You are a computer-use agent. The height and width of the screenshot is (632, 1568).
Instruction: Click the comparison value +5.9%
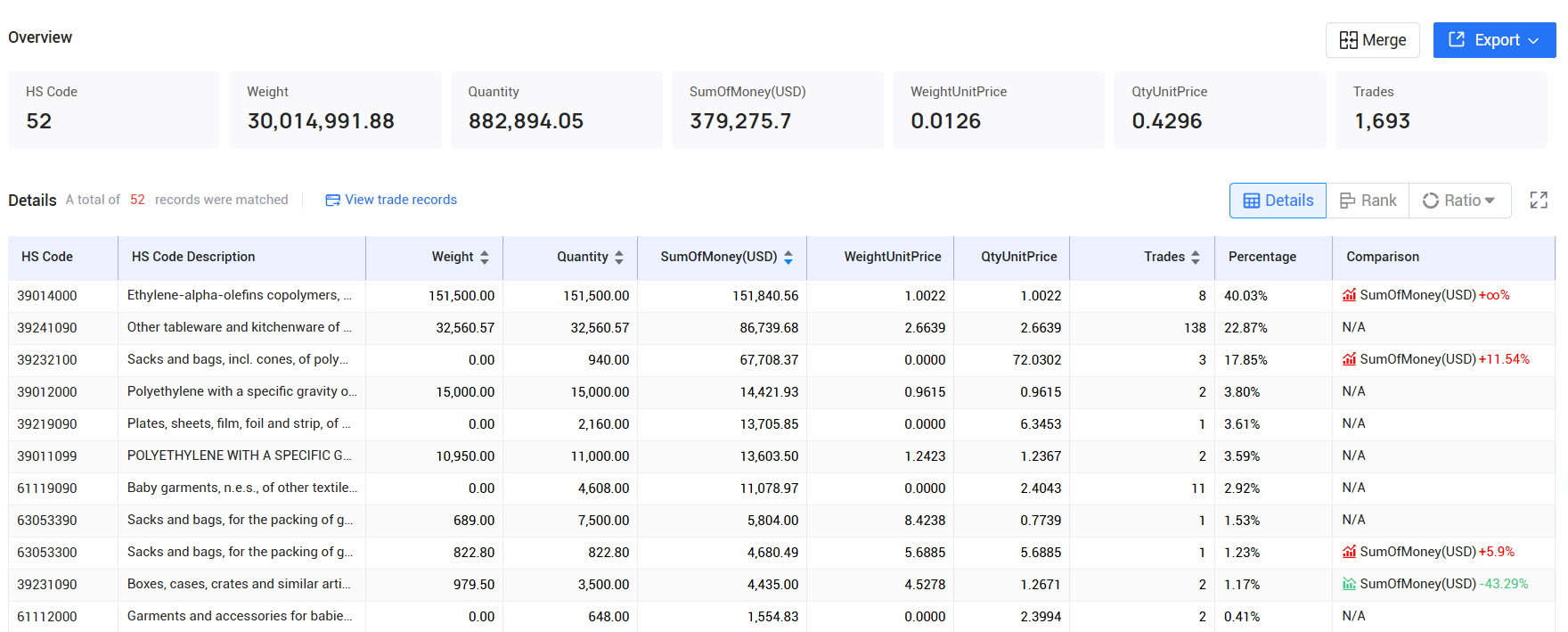(1497, 552)
